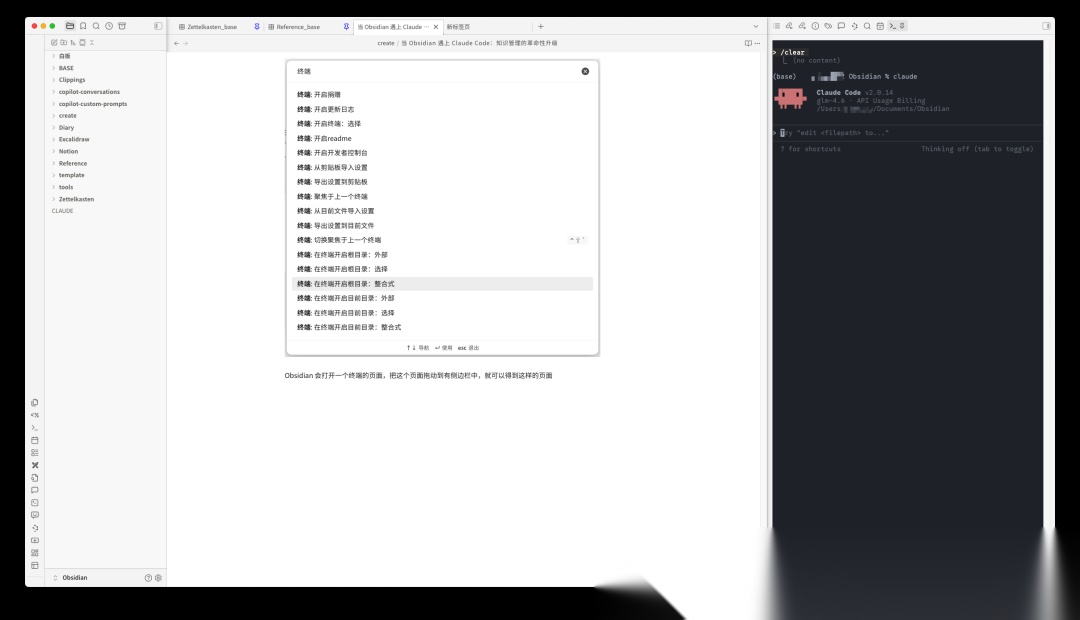Viewport: 1080px width, 620px height.
Task: Collapse all folders in file explorer
Action: pos(92,43)
